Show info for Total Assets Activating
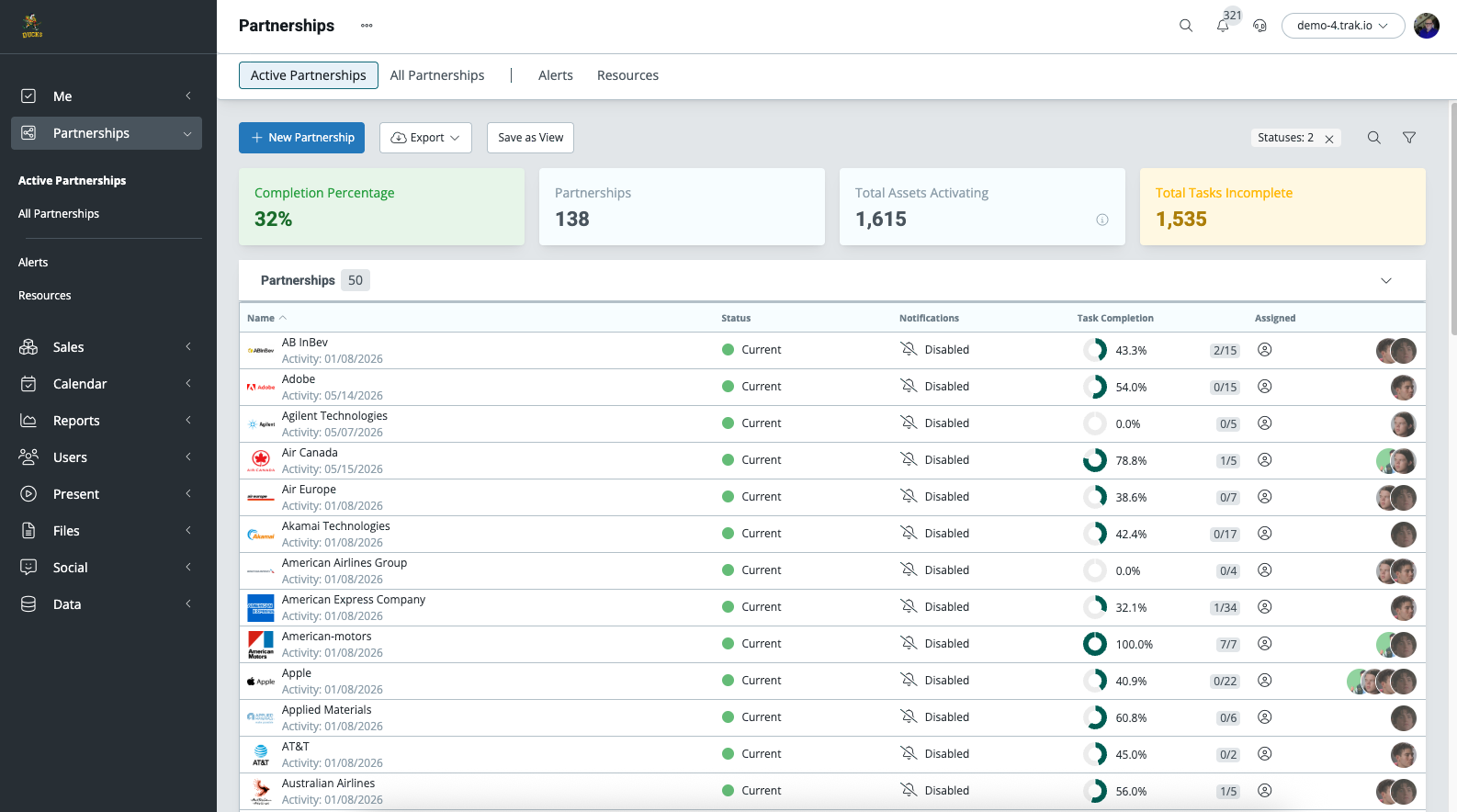1457x812 pixels. (x=1102, y=220)
